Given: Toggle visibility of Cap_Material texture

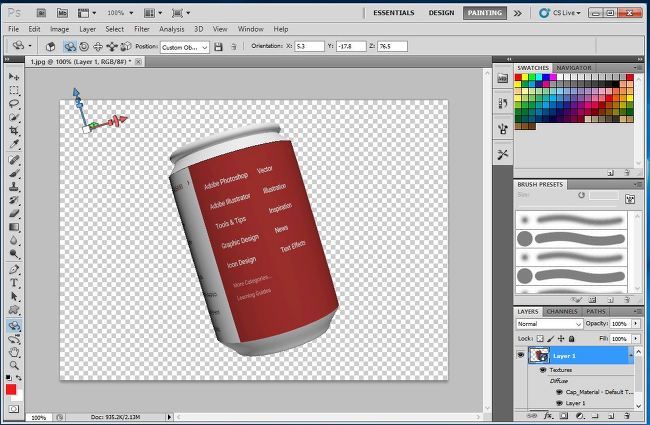Looking at the screenshot, I should click(559, 392).
